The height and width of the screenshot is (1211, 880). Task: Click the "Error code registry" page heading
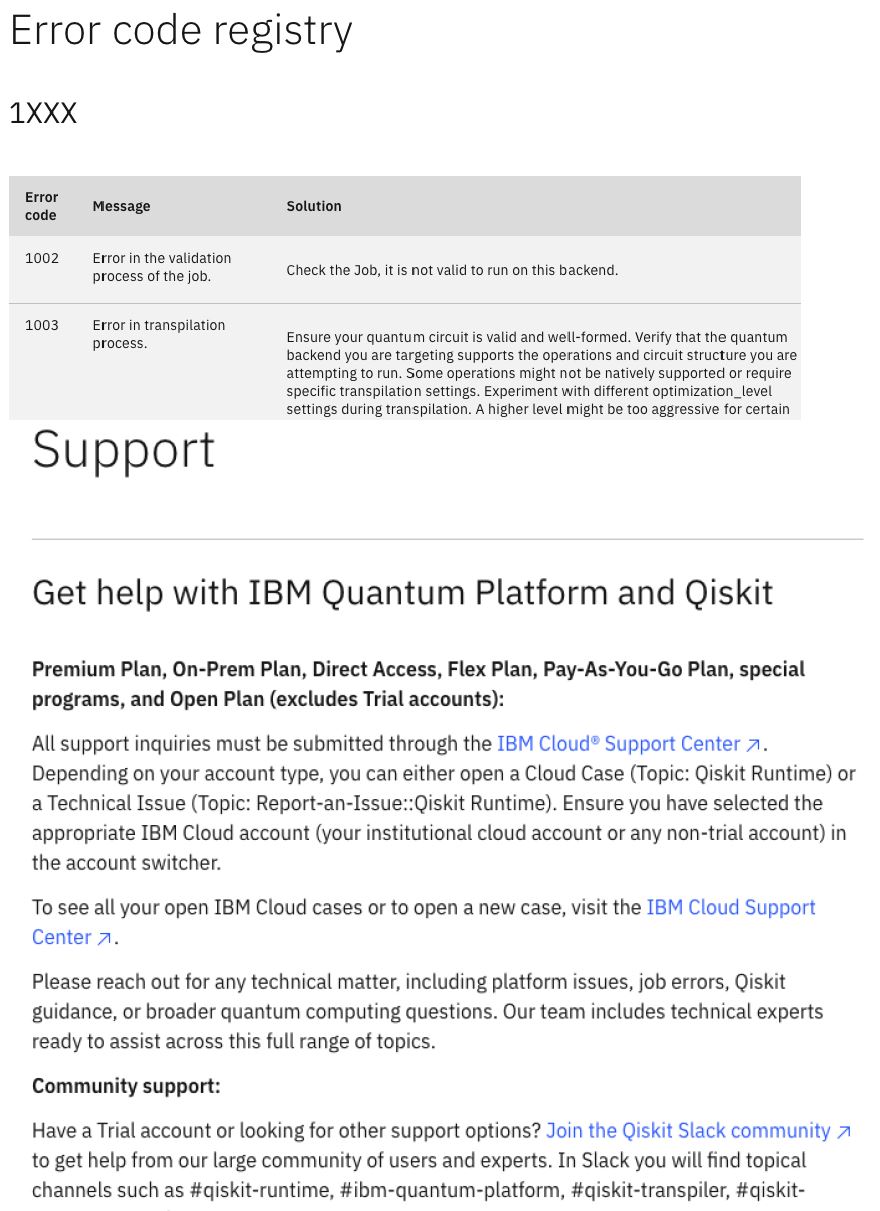(x=181, y=30)
